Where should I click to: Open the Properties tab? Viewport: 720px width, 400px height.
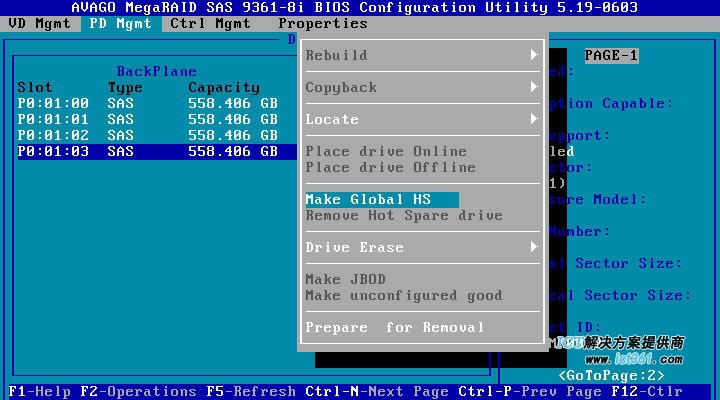point(323,23)
